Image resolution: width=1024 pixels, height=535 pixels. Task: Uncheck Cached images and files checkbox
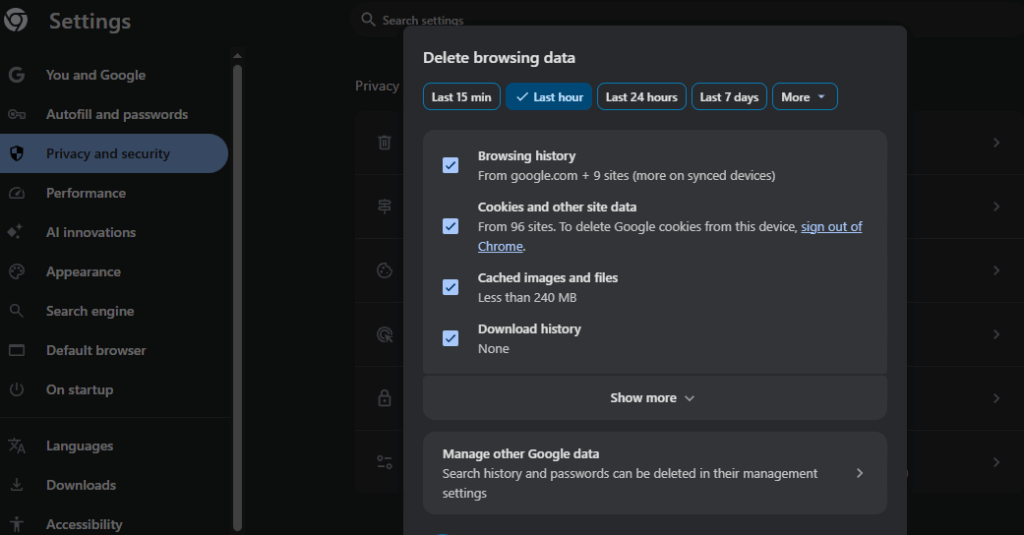(x=451, y=287)
